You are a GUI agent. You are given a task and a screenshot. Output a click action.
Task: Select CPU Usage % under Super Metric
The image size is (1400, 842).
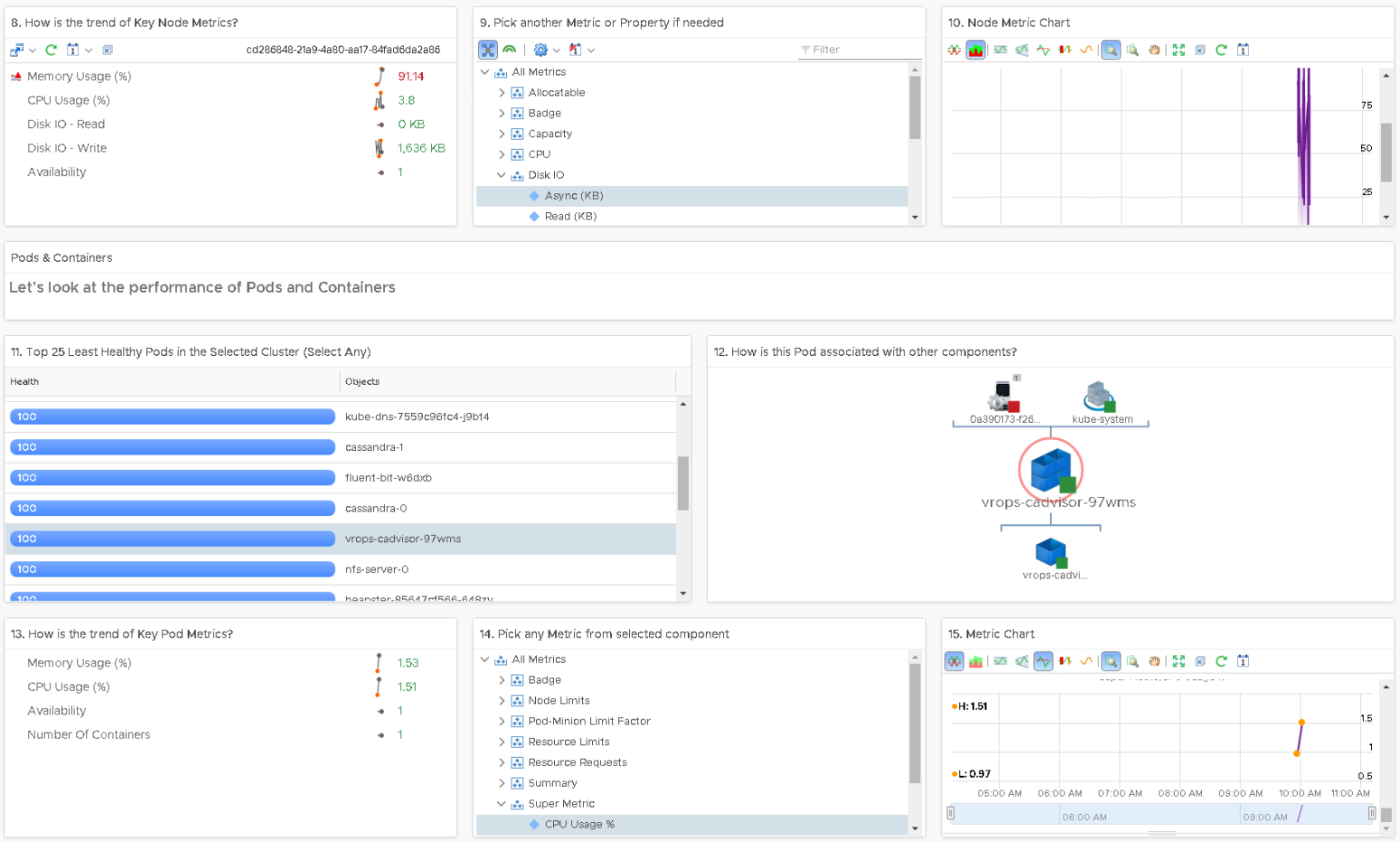578,824
